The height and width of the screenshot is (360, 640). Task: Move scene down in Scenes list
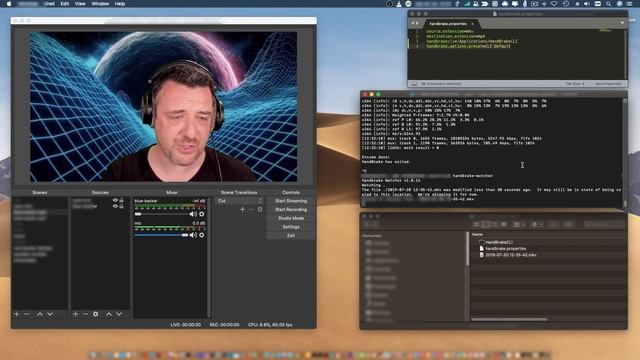pos(50,314)
